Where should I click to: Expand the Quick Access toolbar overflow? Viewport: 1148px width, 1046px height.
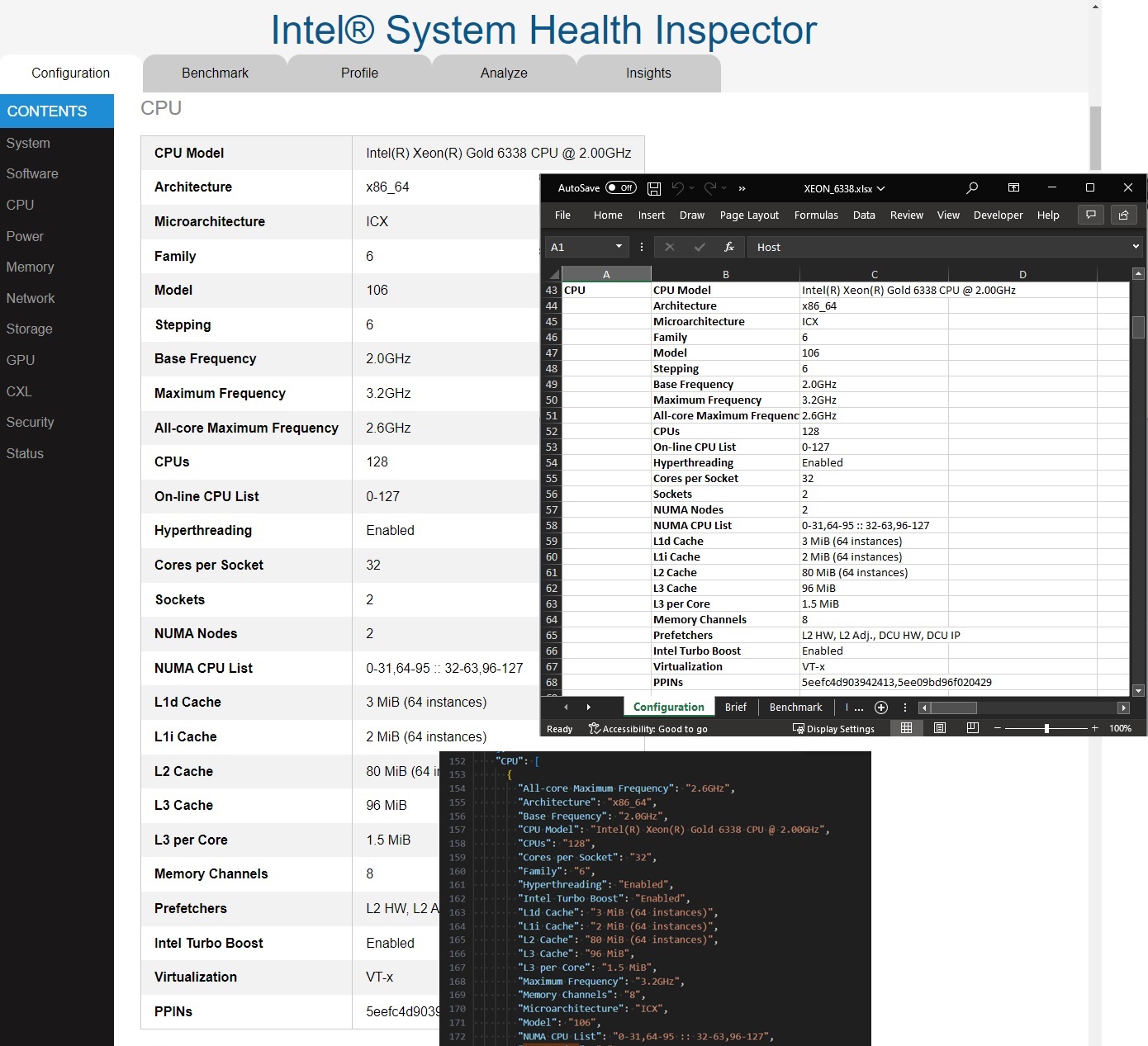click(x=742, y=188)
